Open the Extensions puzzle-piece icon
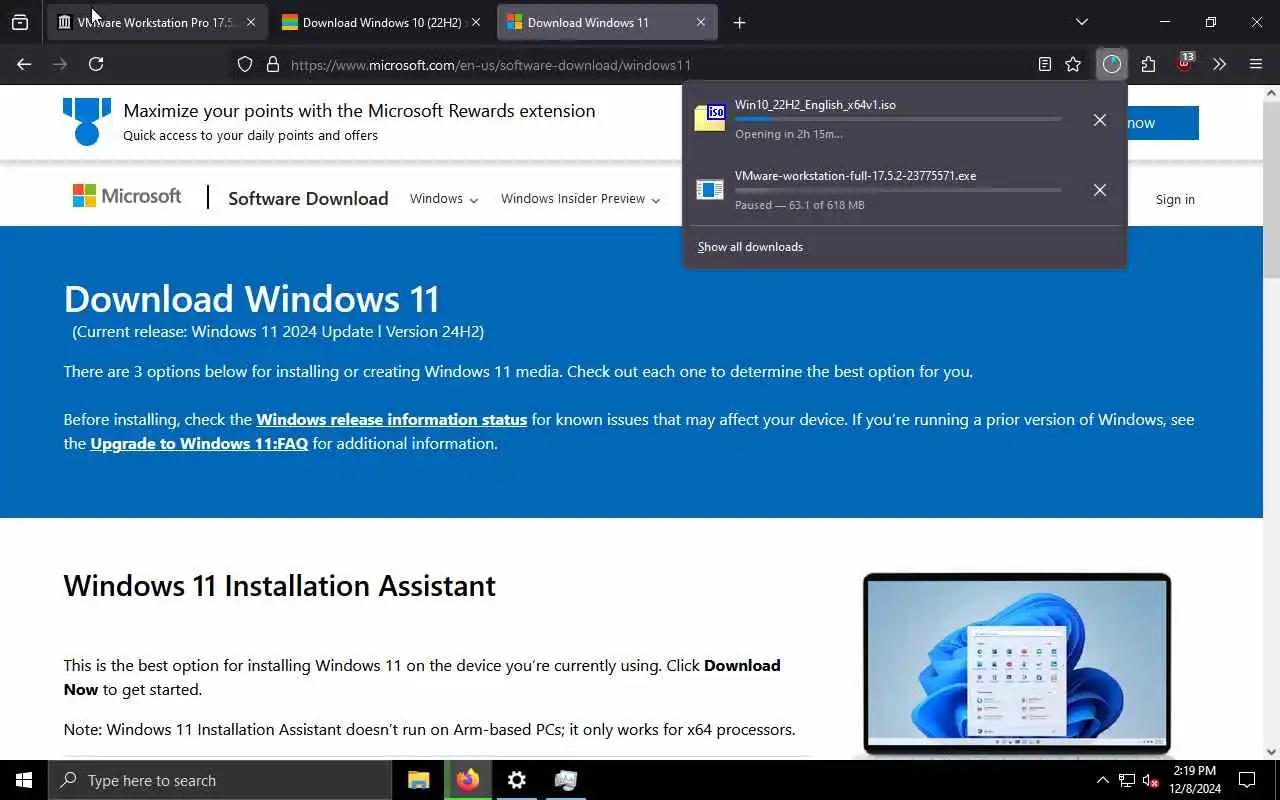This screenshot has width=1280, height=800. tap(1148, 64)
